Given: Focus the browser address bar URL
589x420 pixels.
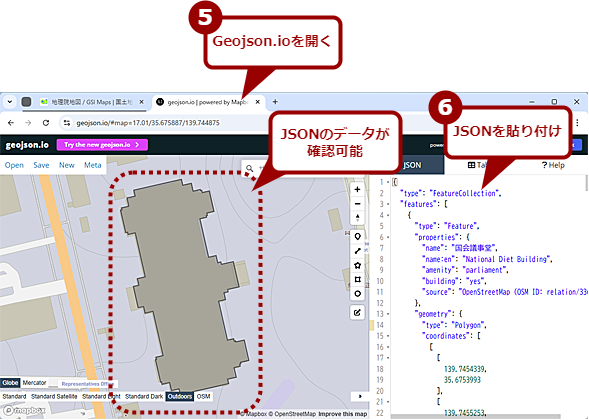Looking at the screenshot, I should 148,123.
